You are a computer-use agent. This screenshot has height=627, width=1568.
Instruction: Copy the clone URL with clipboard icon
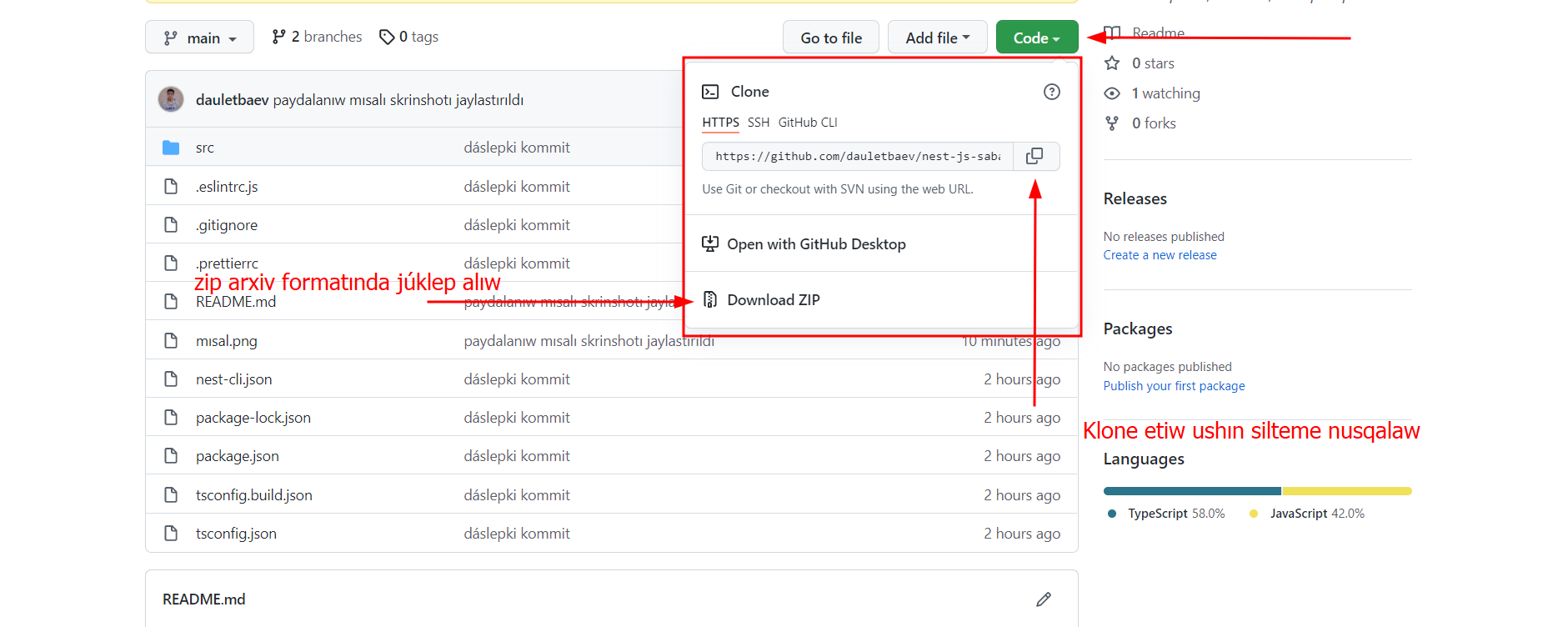click(x=1035, y=156)
